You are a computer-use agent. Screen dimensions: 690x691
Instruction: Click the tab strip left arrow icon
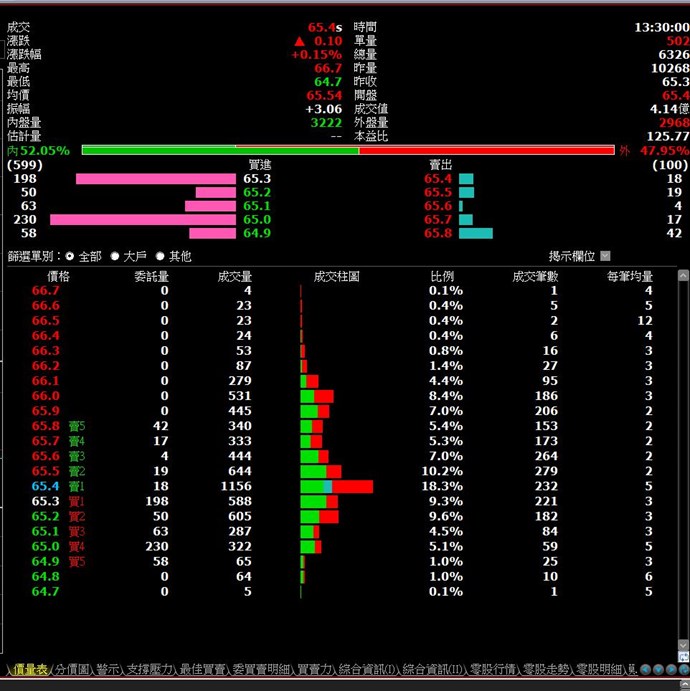point(645,670)
